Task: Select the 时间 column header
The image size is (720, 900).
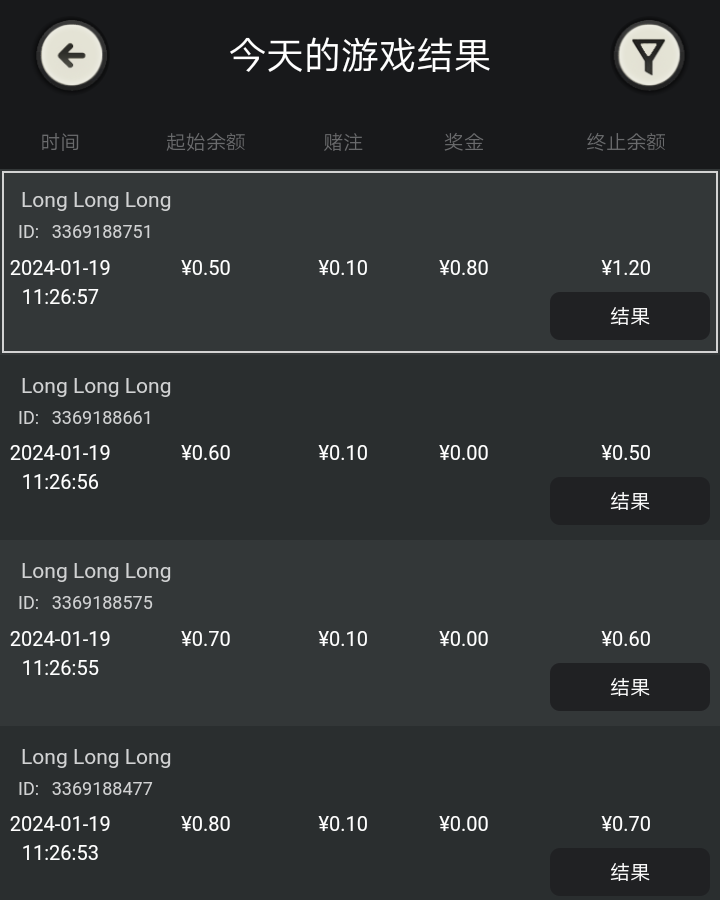Action: click(x=60, y=142)
